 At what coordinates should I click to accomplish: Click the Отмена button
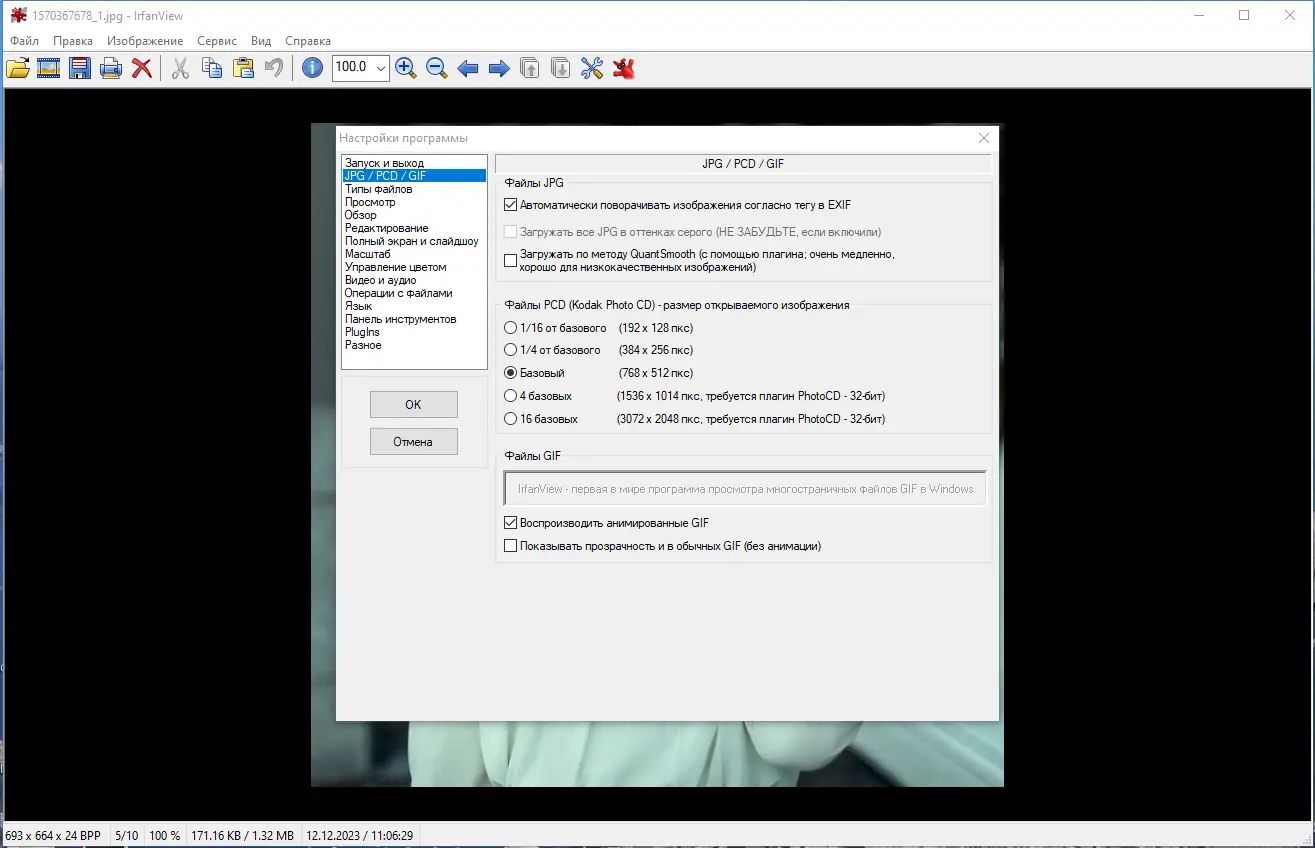click(x=414, y=442)
